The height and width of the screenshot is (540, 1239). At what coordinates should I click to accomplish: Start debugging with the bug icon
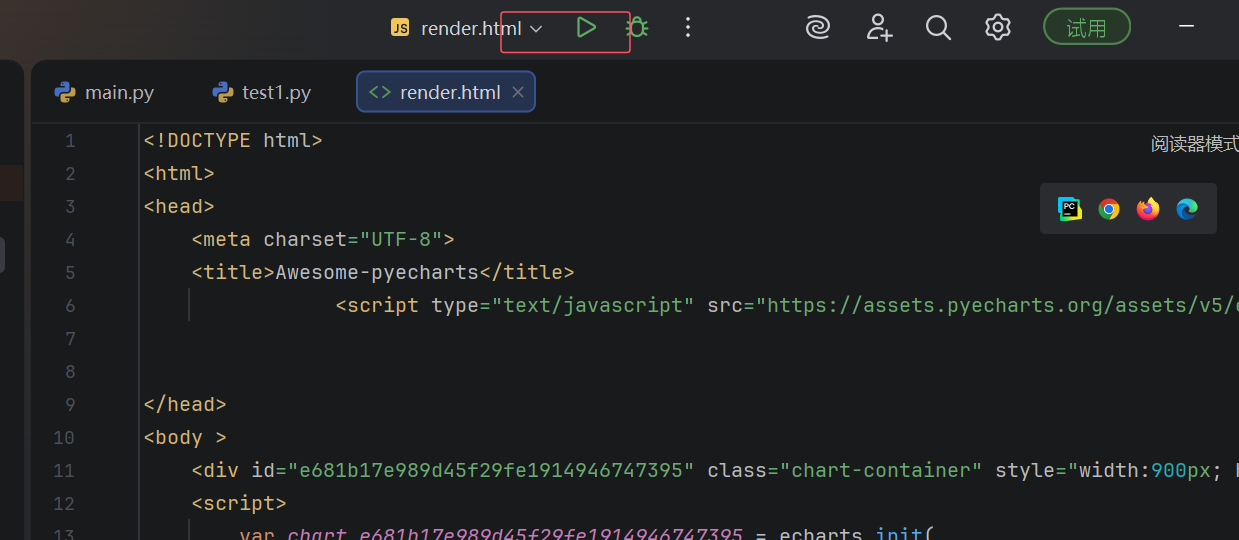pos(637,28)
